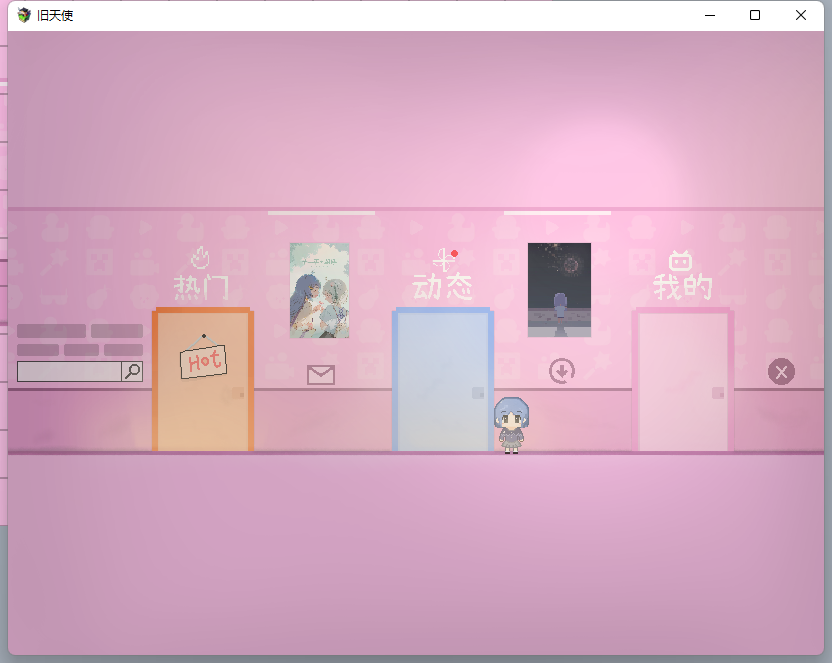This screenshot has width=832, height=663.
Task: Close the 旧天使 window
Action: 801,15
